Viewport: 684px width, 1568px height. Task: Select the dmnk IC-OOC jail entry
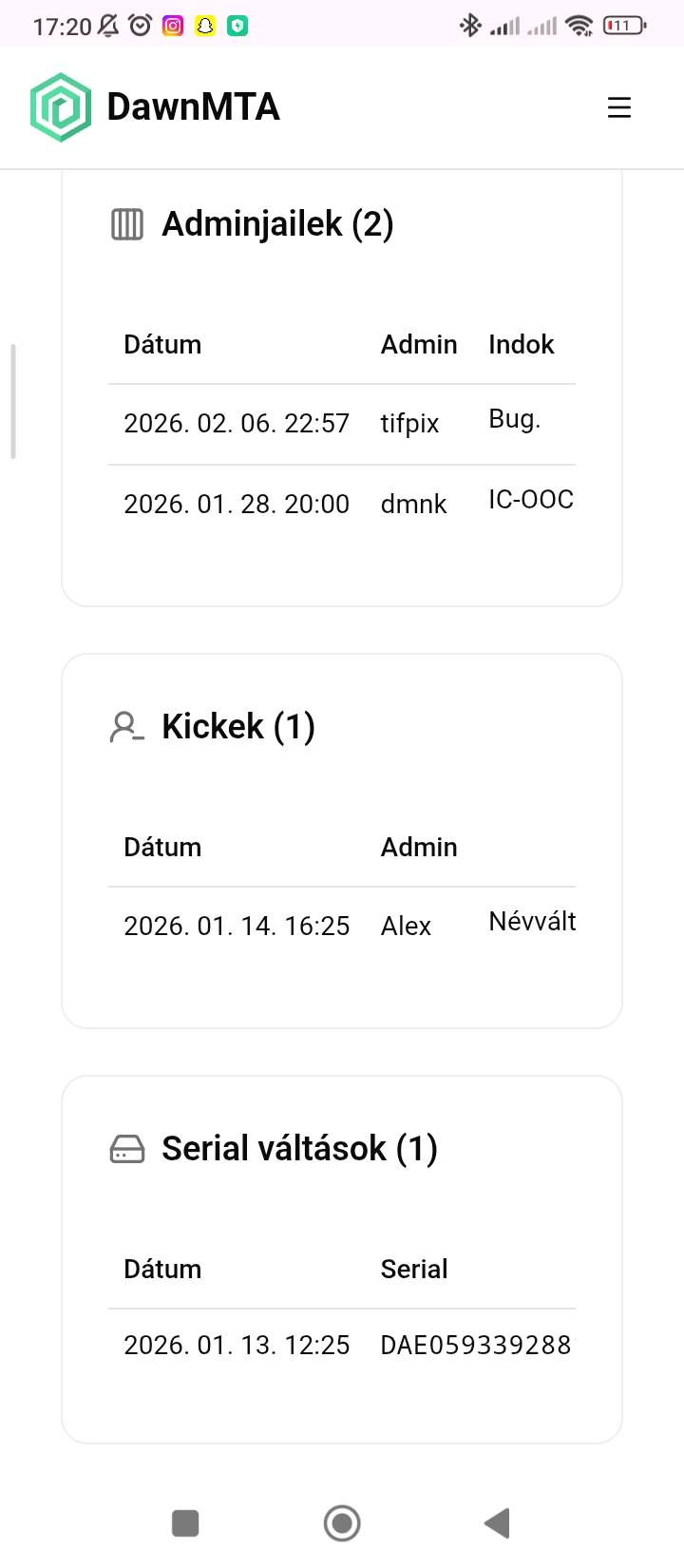tap(342, 504)
